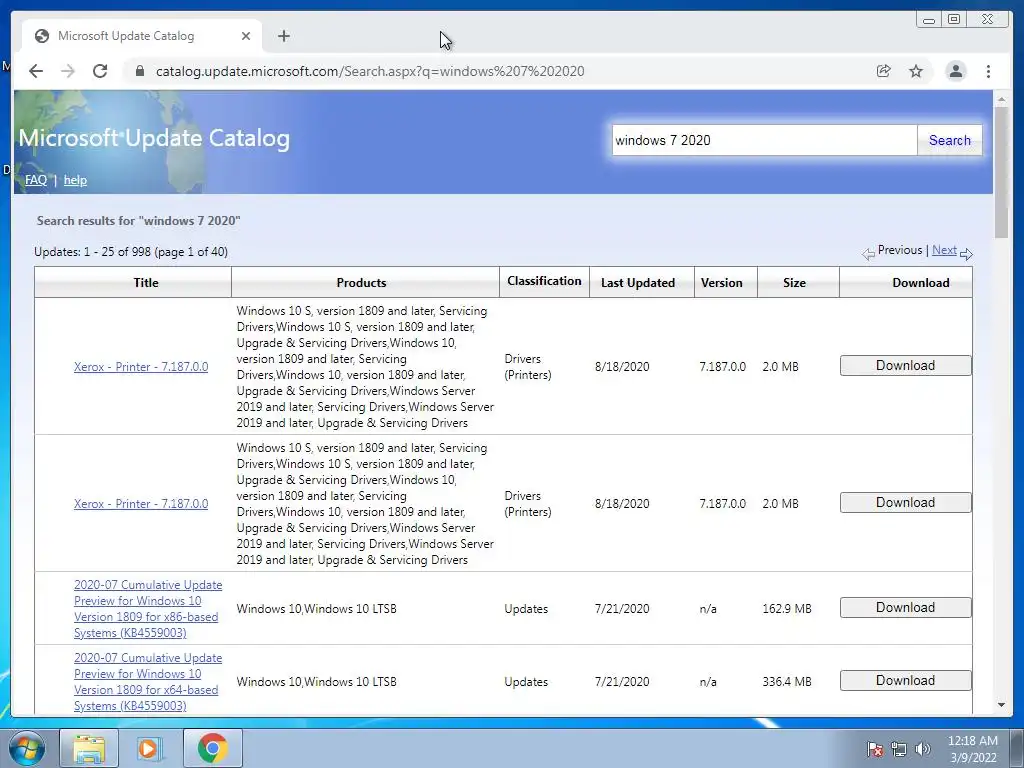Click the 8/18/2020 date in first row

coord(622,367)
